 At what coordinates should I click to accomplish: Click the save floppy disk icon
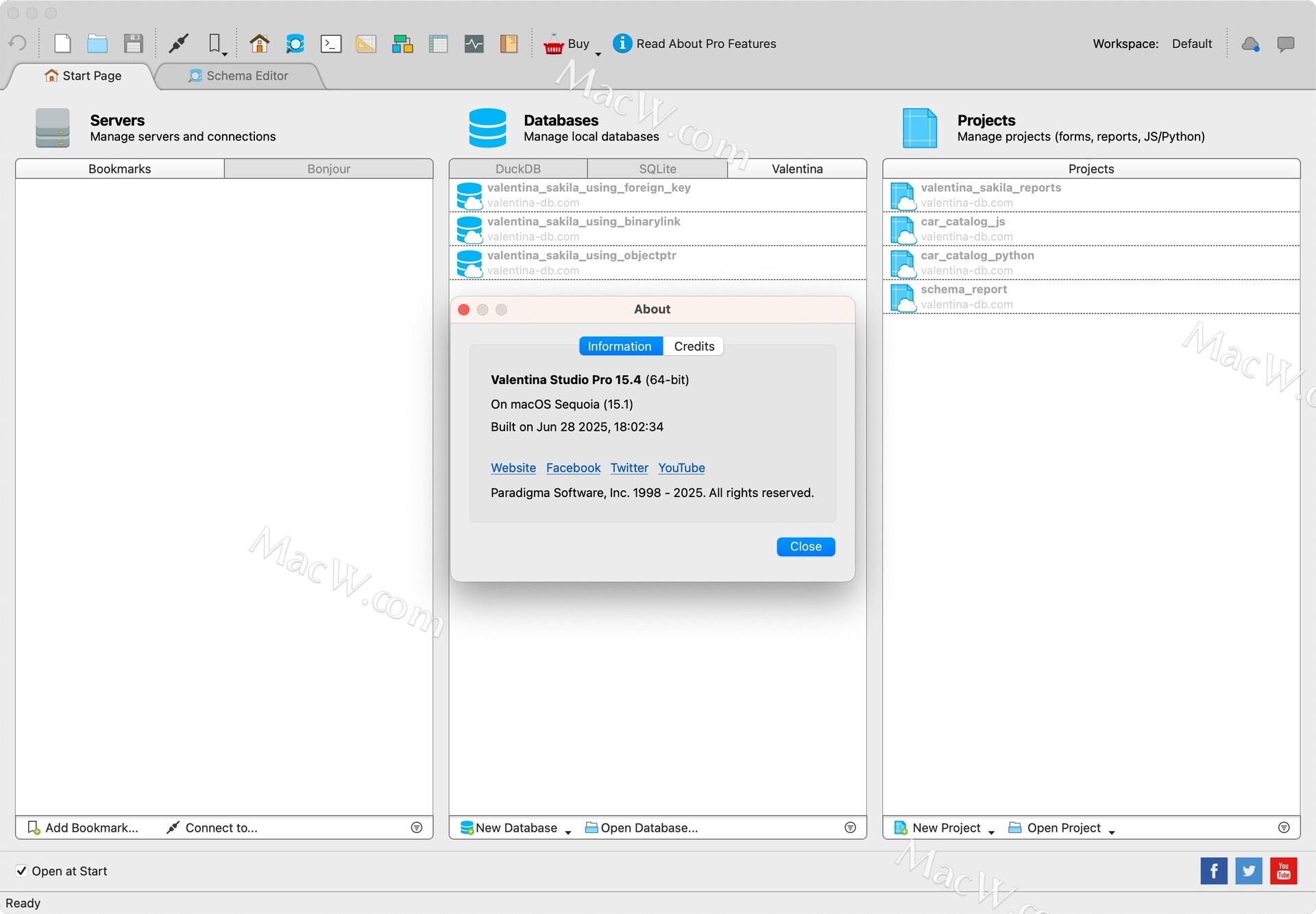[x=133, y=43]
